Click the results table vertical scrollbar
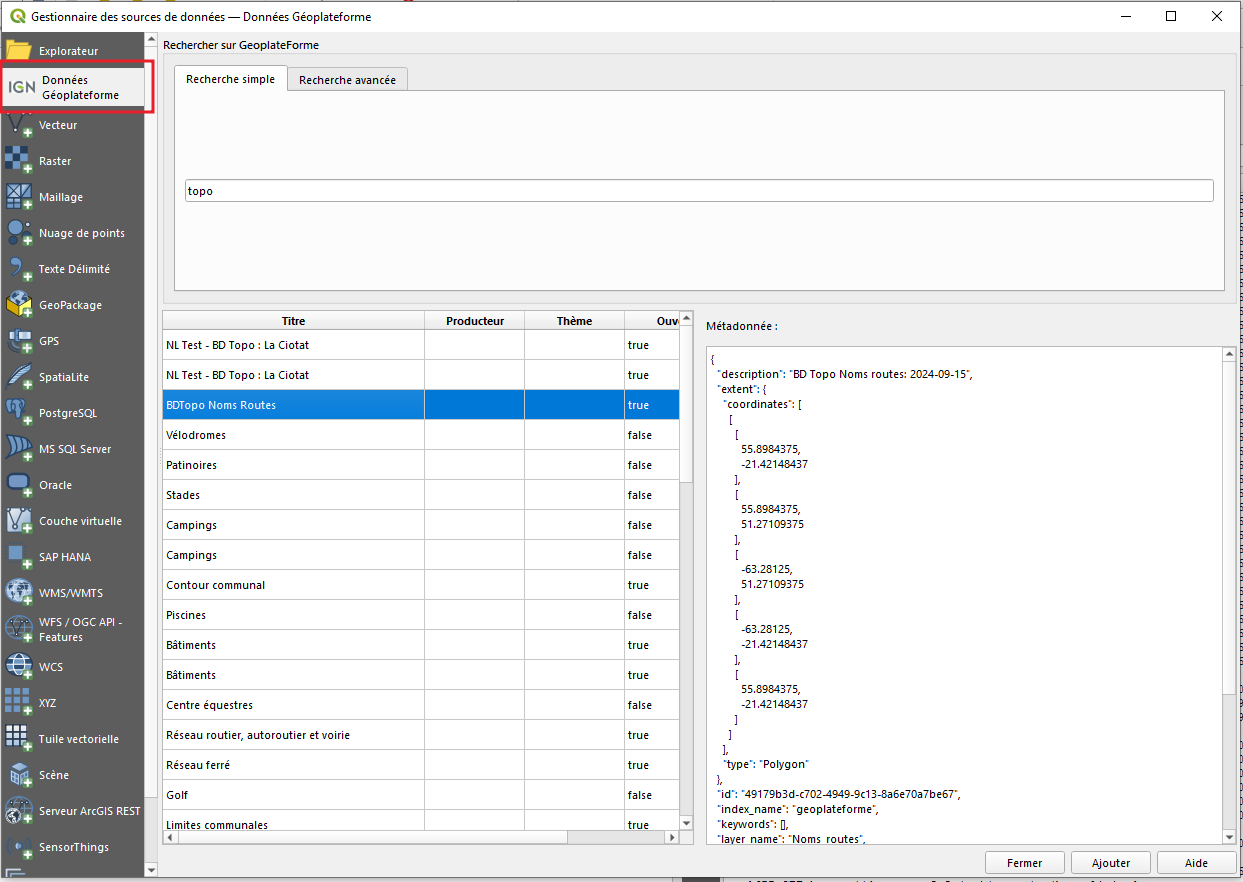 click(x=686, y=405)
